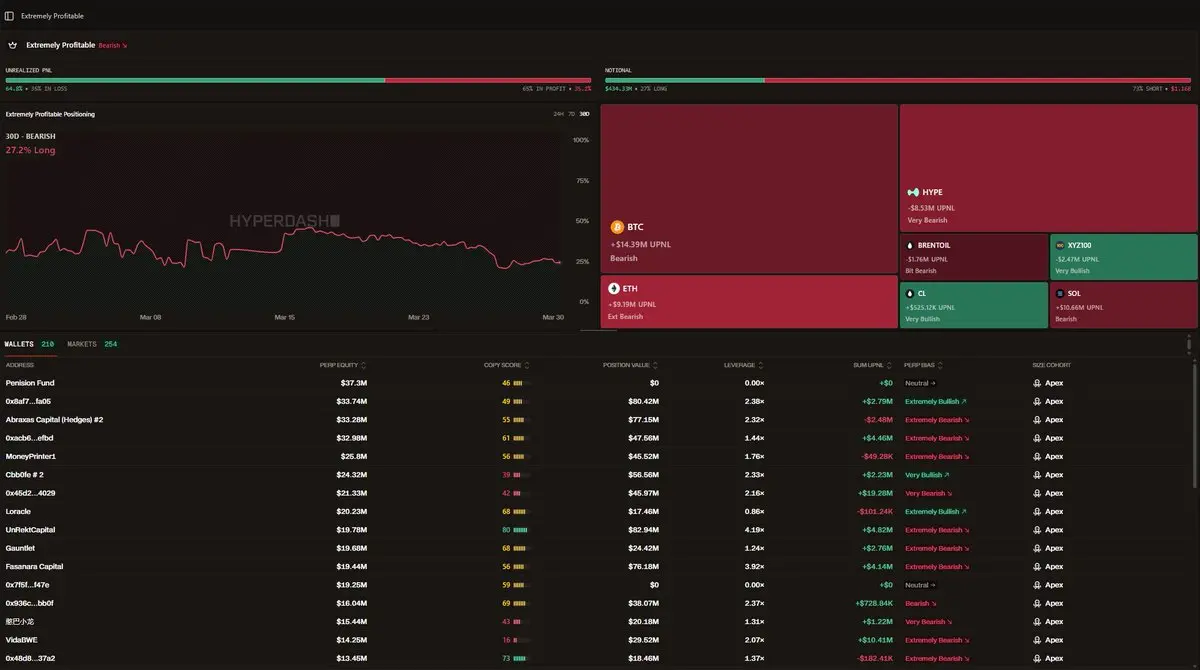Click the Apex cohort icon in Penision Fund row
This screenshot has width=1200, height=670.
point(1037,383)
